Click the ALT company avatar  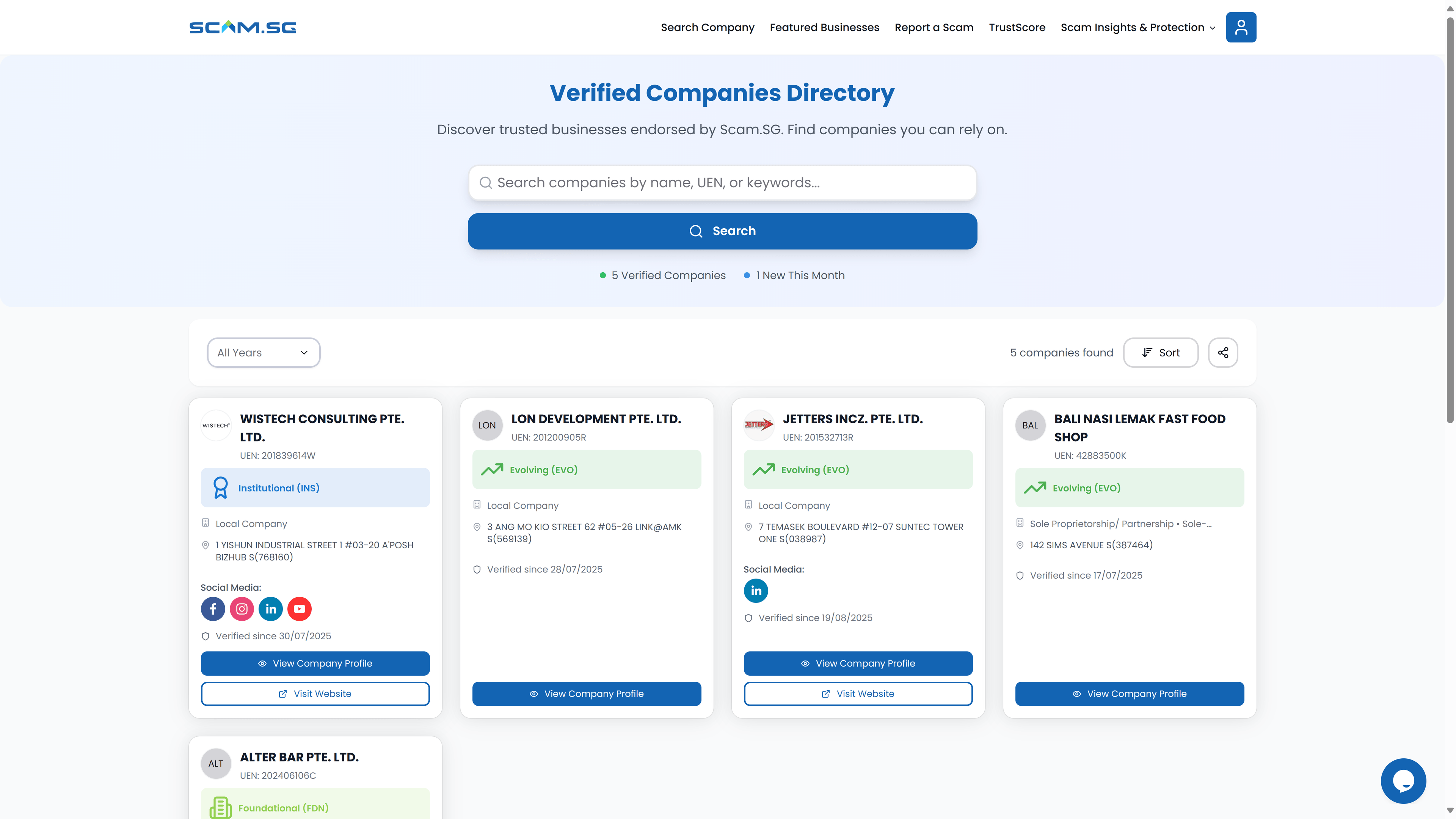216,764
